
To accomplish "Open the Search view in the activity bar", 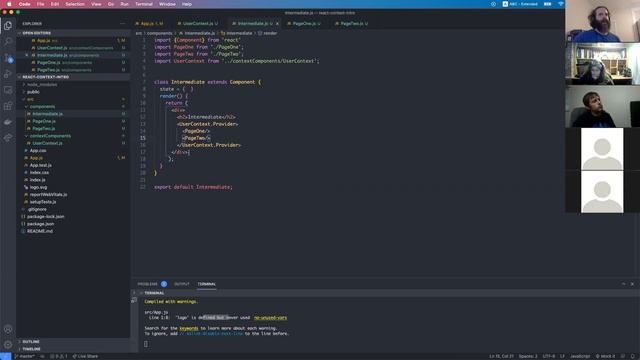I will point(8,42).
